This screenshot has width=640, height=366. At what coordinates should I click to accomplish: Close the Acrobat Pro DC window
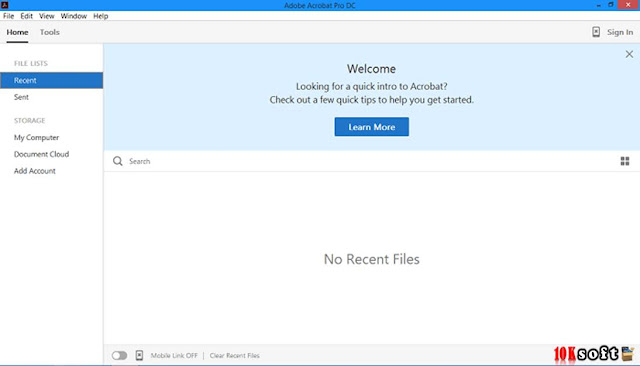628,5
